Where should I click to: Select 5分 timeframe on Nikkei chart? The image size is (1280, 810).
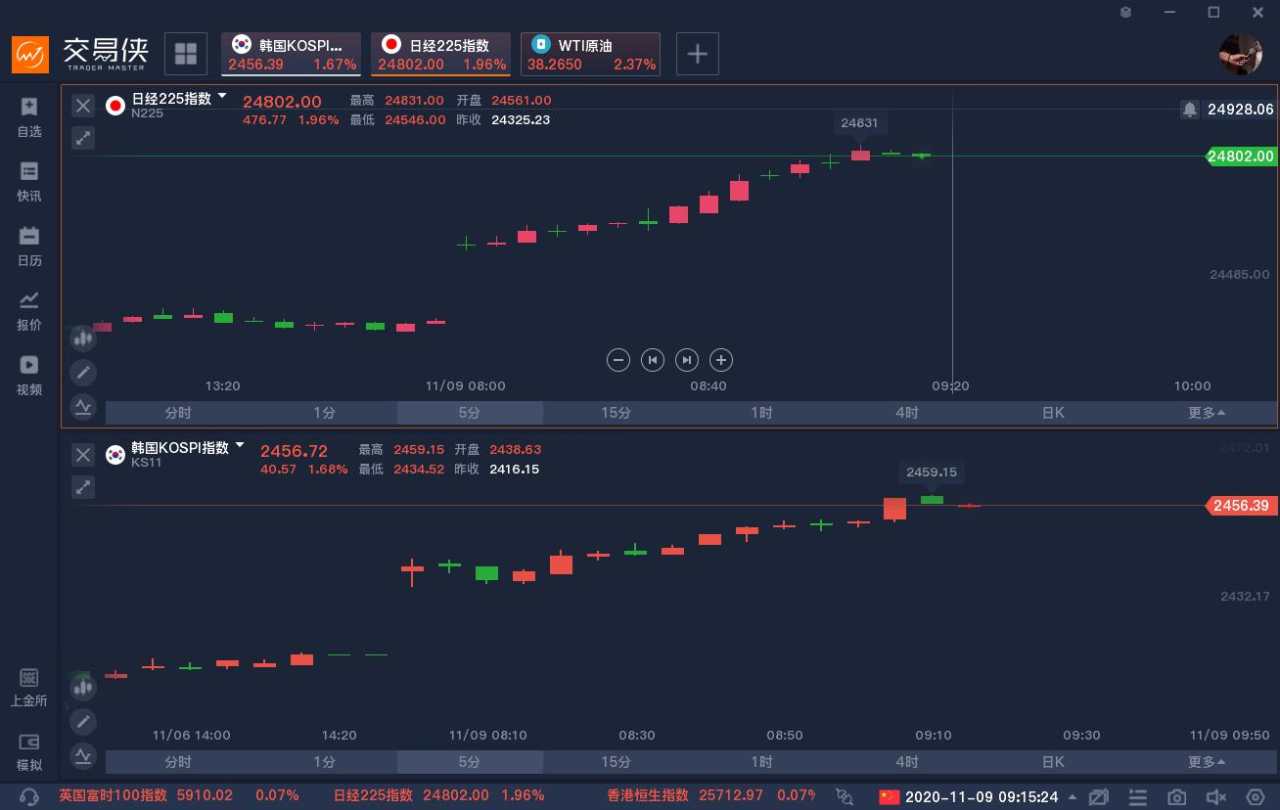coord(470,413)
